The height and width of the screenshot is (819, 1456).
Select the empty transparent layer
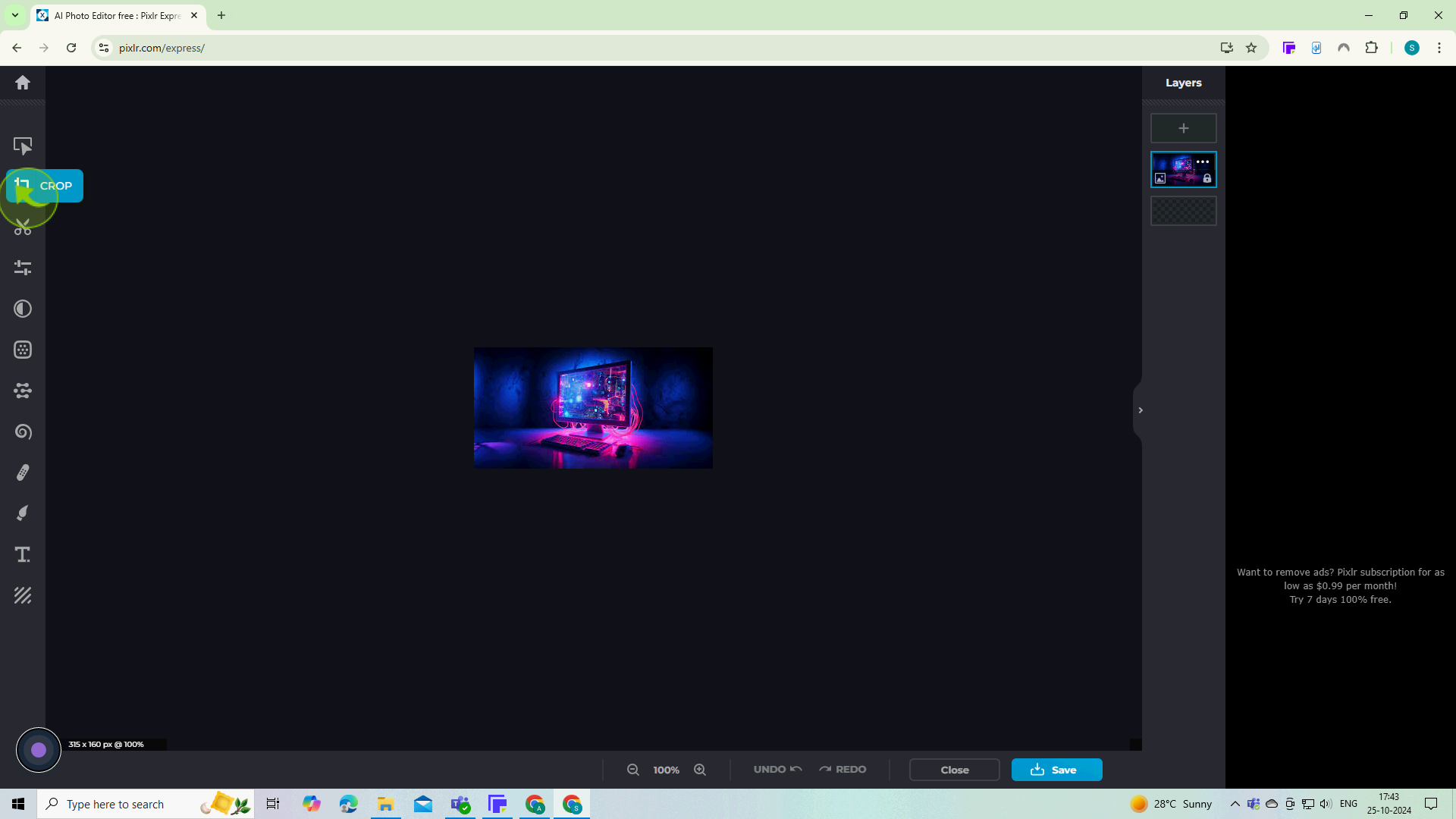1183,211
